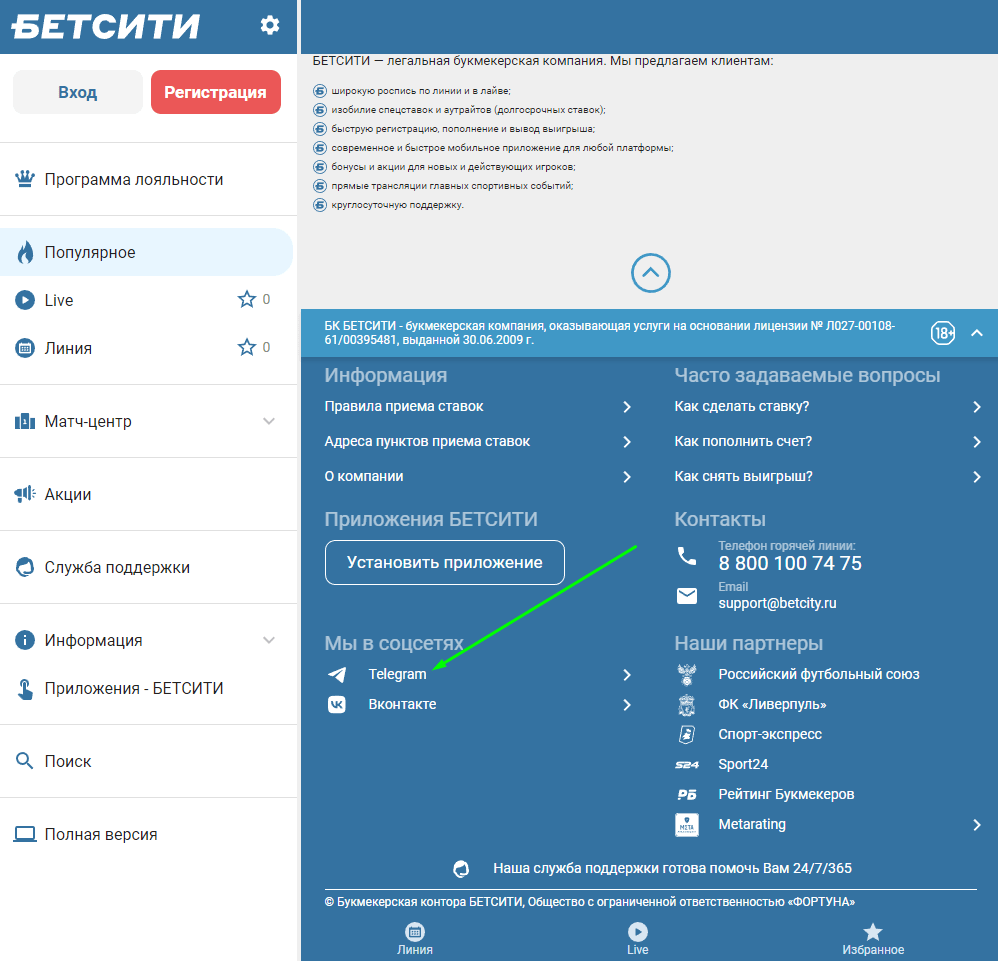The width and height of the screenshot is (998, 961).
Task: Click the Установить приложение button
Action: 445,563
